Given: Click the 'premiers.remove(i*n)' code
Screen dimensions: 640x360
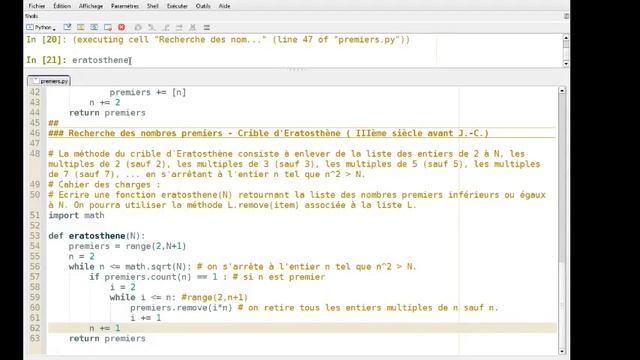Looking at the screenshot, I should (x=181, y=308).
